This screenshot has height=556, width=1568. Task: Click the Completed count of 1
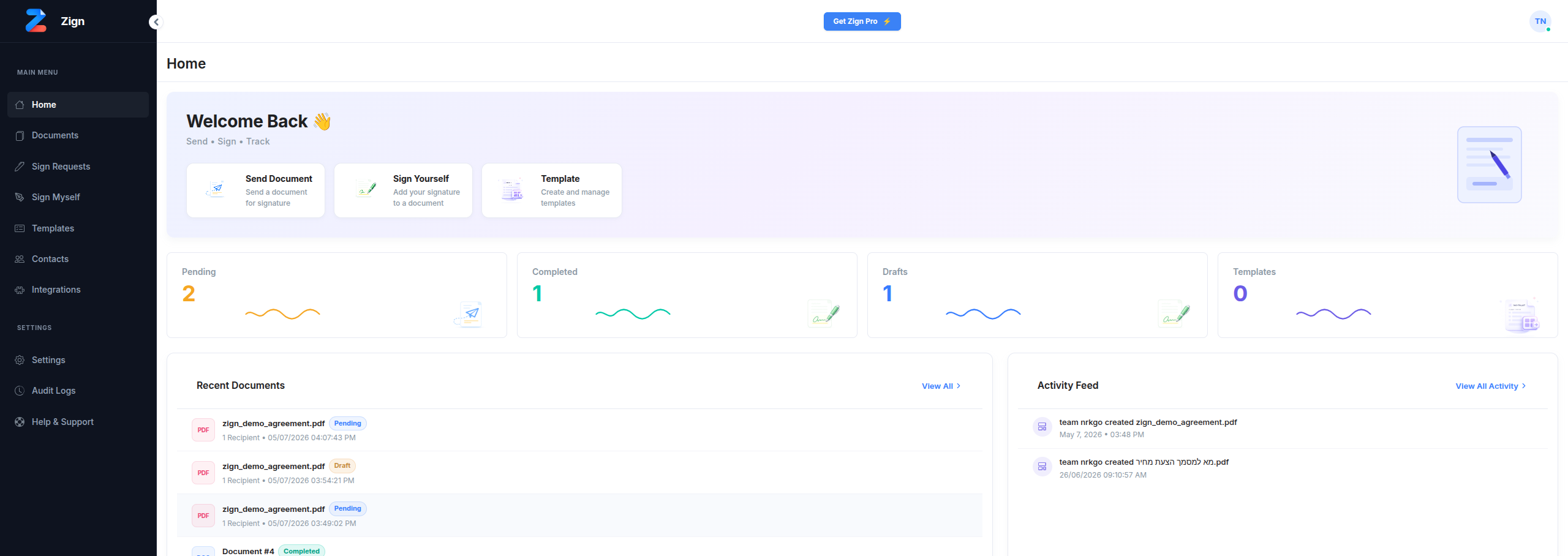click(x=537, y=294)
